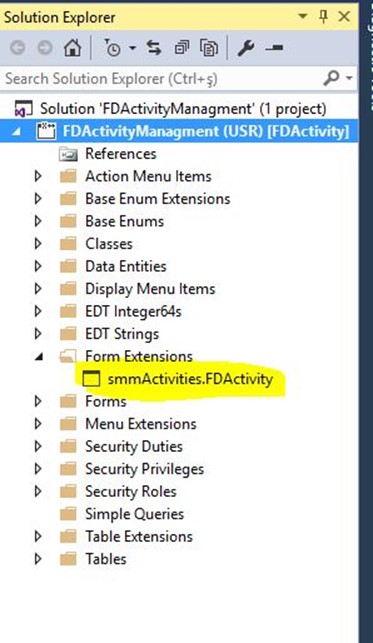Screen dimensions: 373x643
Task: Click the Collapse All toolbar icon
Action: click(182, 48)
